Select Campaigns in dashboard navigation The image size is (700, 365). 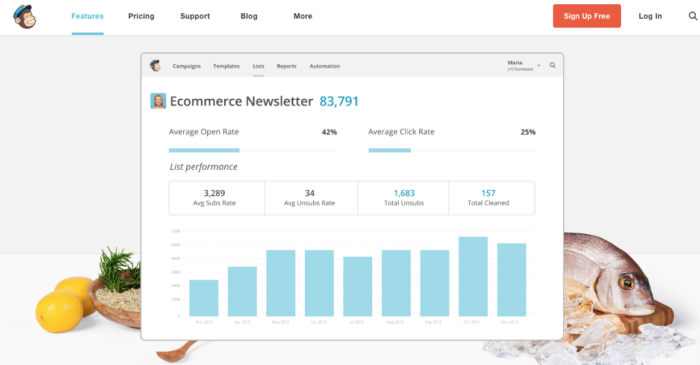pos(187,66)
